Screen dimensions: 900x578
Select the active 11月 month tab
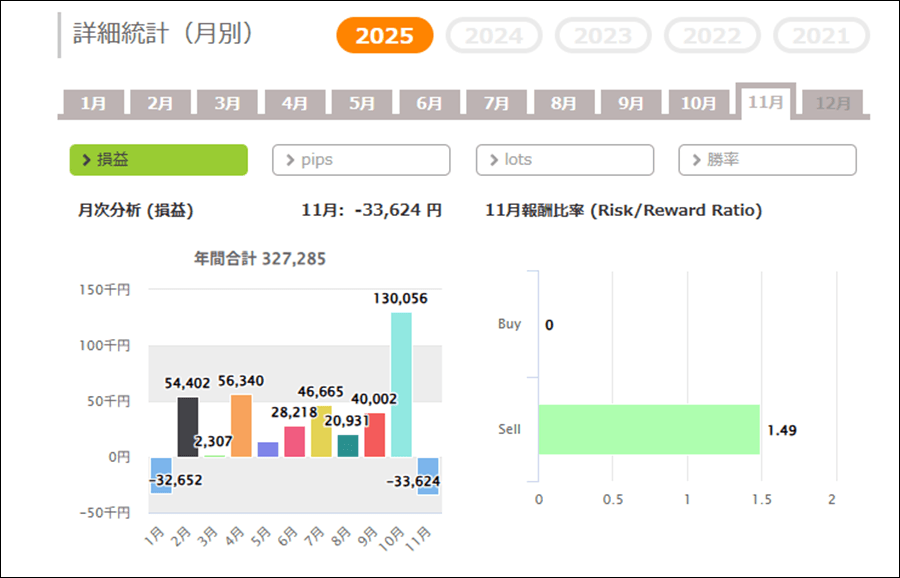point(766,102)
